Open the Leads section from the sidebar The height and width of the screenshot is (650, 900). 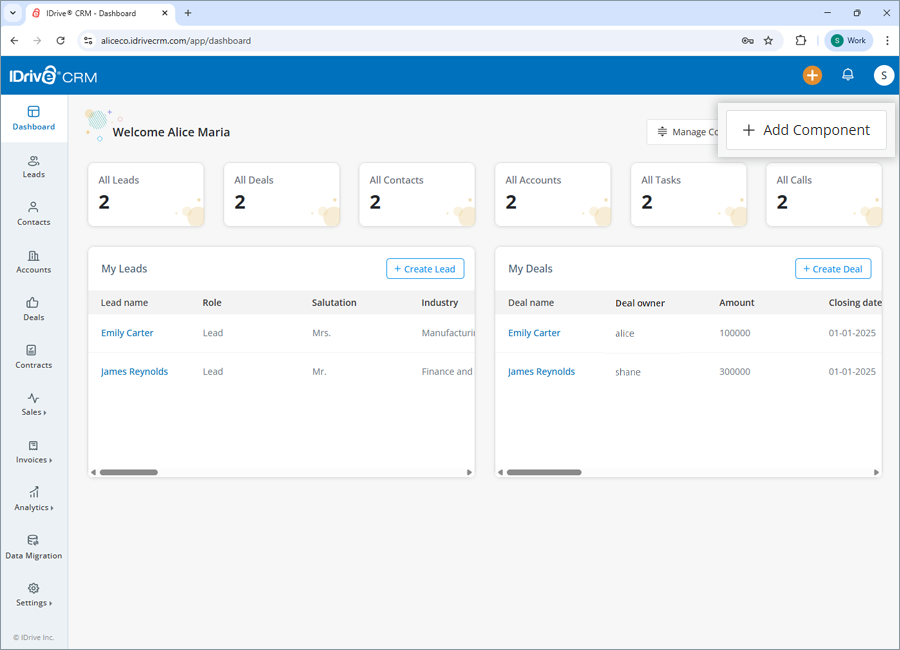click(33, 167)
